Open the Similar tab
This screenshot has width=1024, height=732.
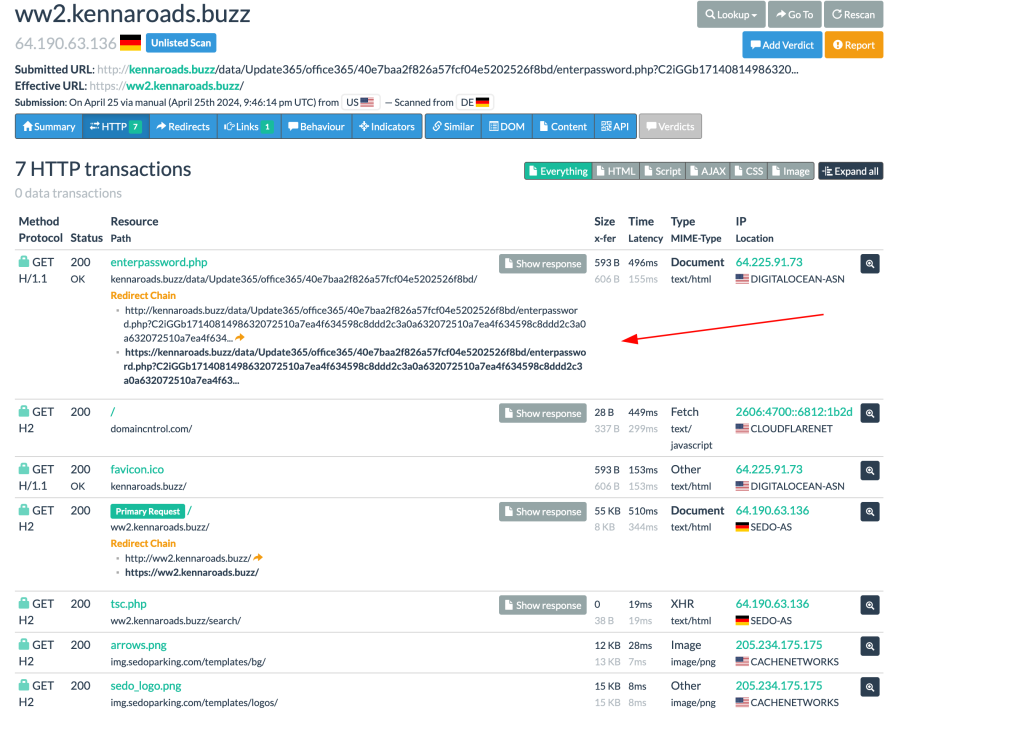point(453,127)
